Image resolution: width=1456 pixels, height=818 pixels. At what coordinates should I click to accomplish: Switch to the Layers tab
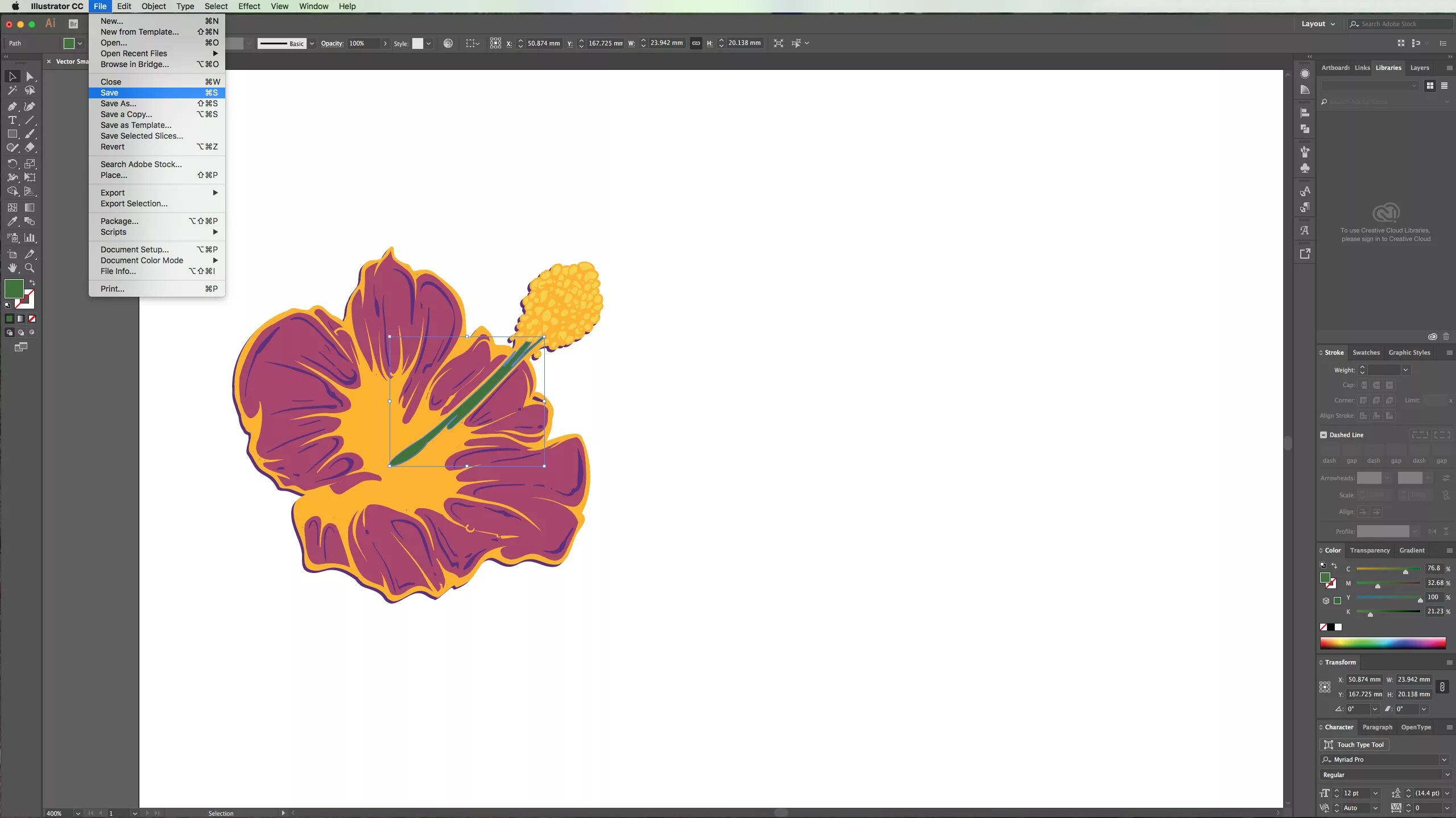click(1419, 68)
